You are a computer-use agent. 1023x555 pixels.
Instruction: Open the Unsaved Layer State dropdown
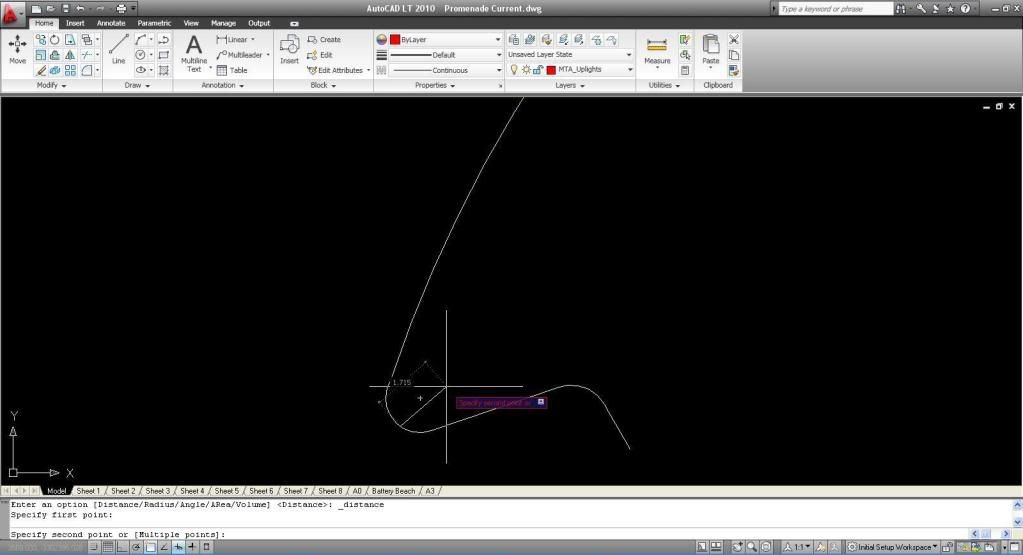tap(570, 55)
